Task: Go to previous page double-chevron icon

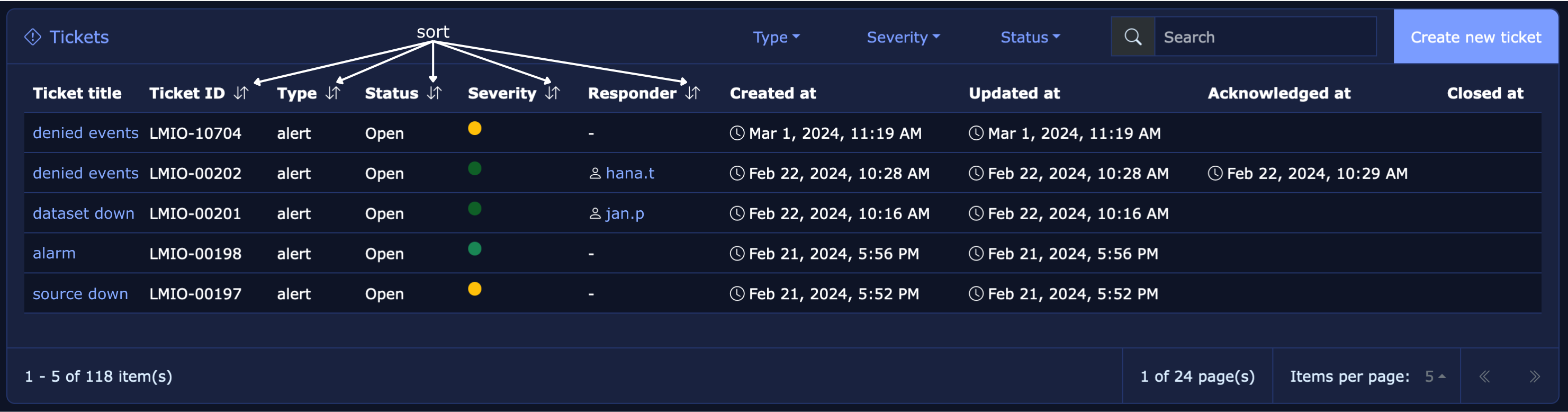Action: click(1484, 377)
